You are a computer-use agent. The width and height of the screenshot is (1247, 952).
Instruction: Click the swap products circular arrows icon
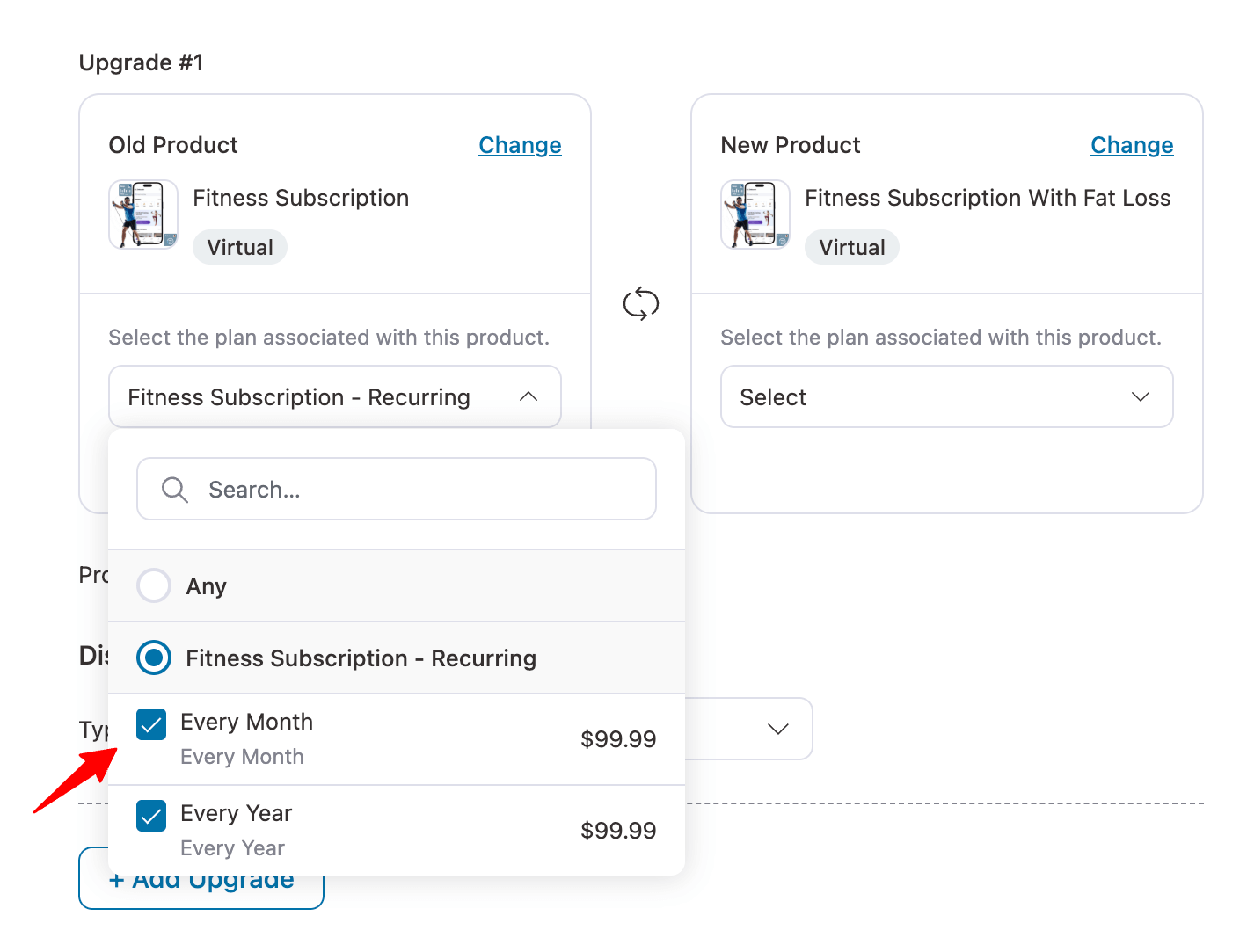(641, 304)
